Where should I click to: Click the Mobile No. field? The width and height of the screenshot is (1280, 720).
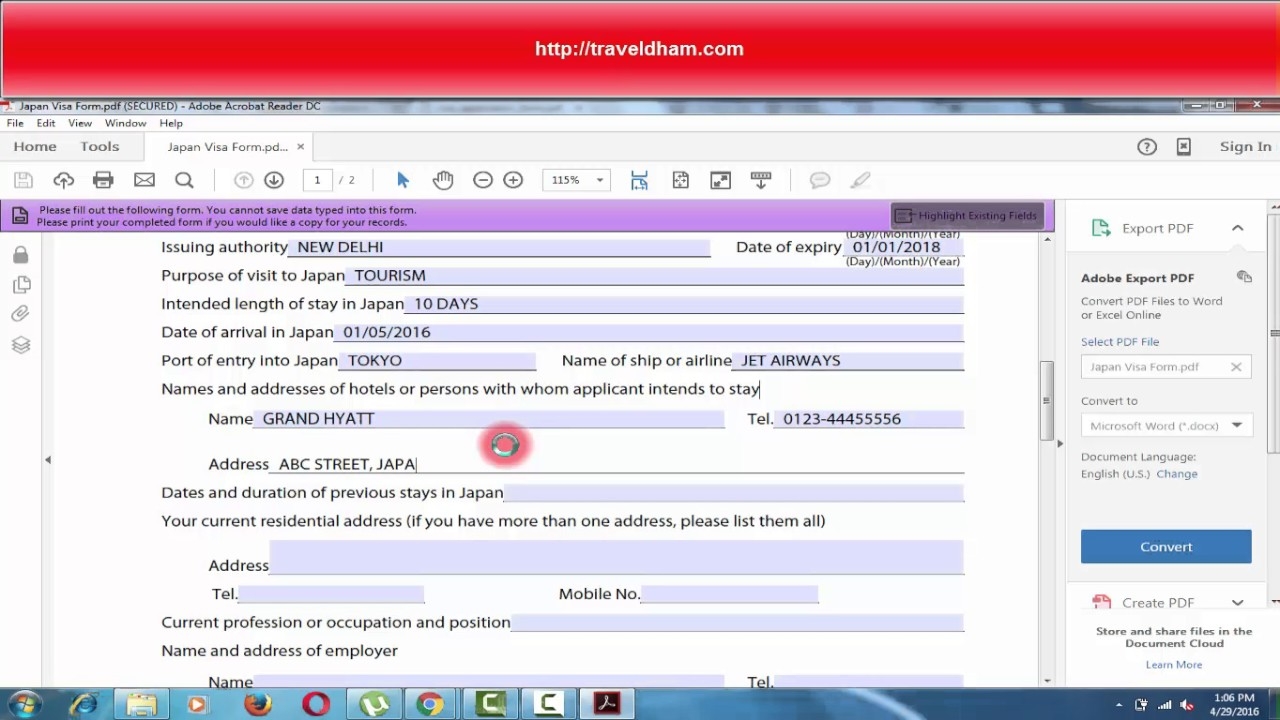(x=730, y=594)
